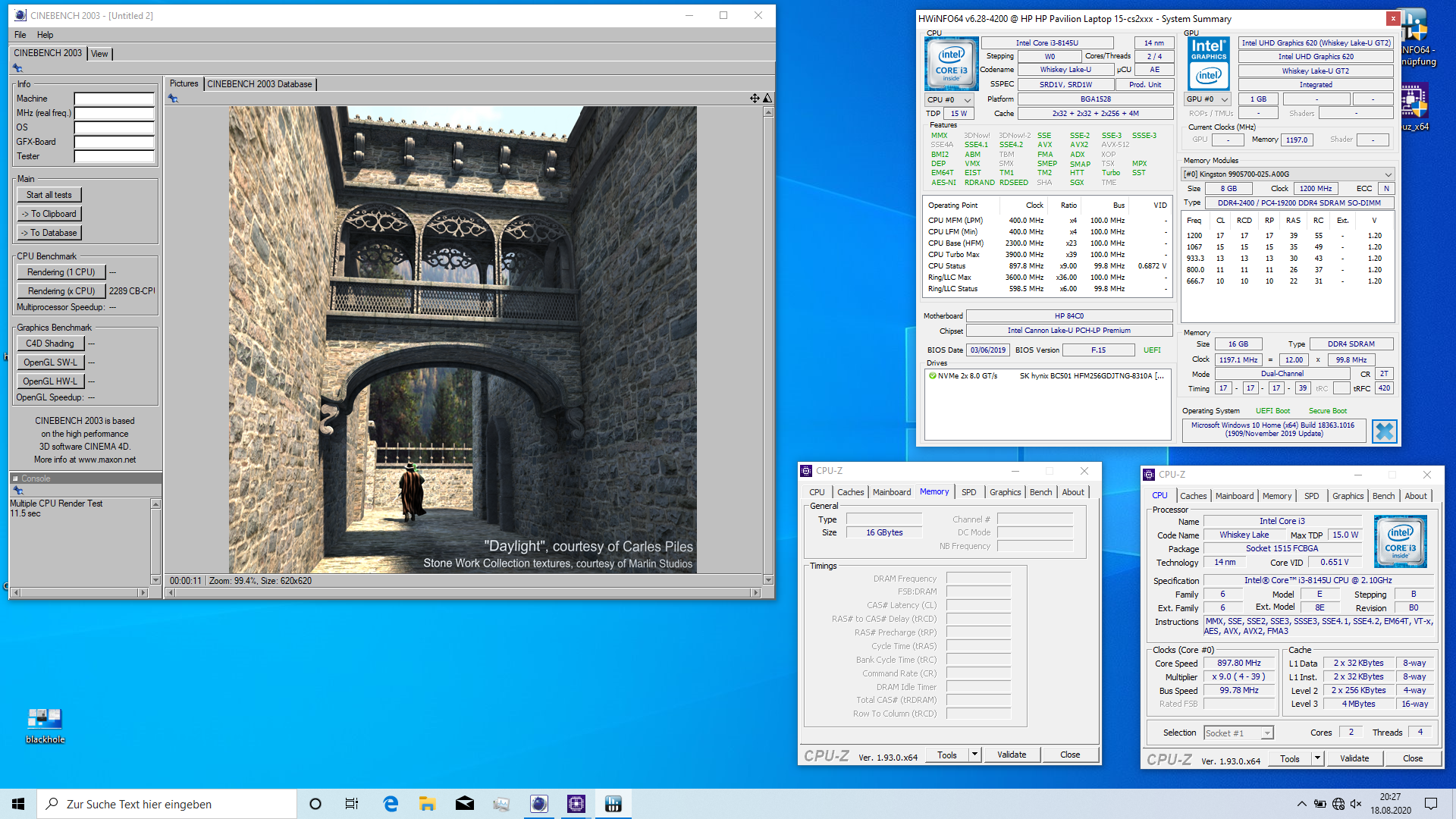Run the C4D Shading benchmark
Screen dimensions: 1456x819
tap(50, 344)
